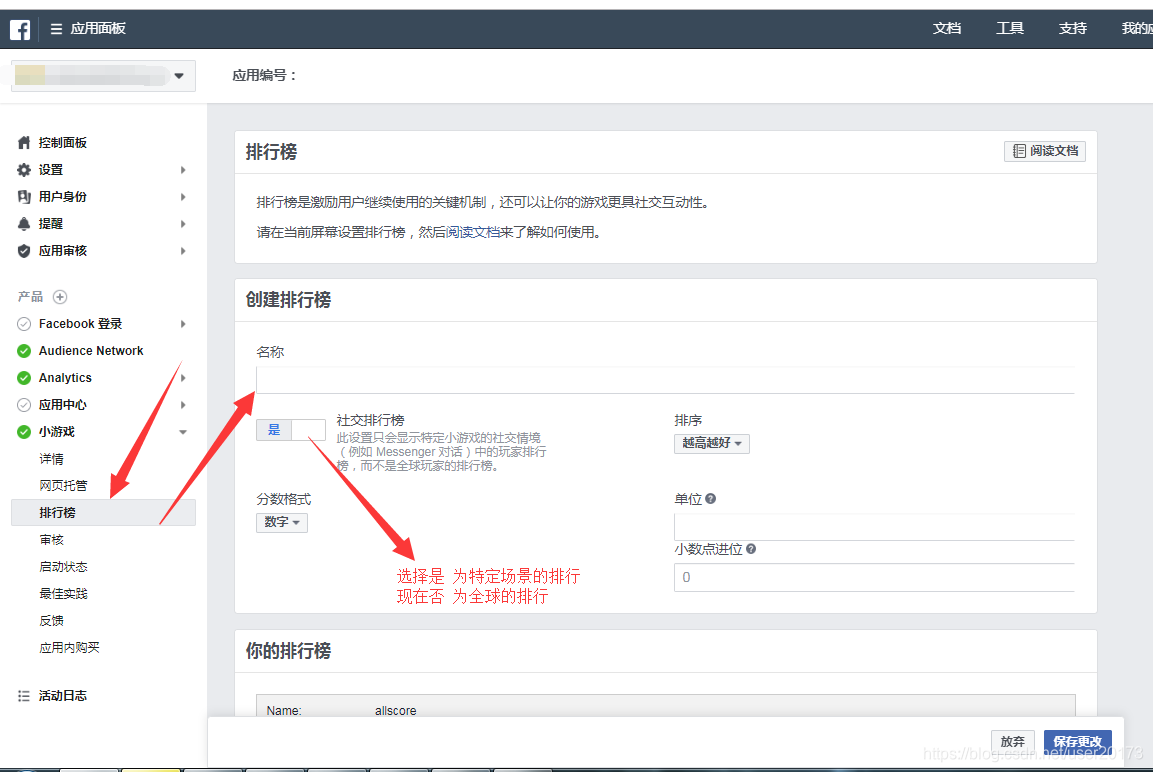Click the help icon next to 单位
The width and height of the screenshot is (1153, 772).
[710, 498]
